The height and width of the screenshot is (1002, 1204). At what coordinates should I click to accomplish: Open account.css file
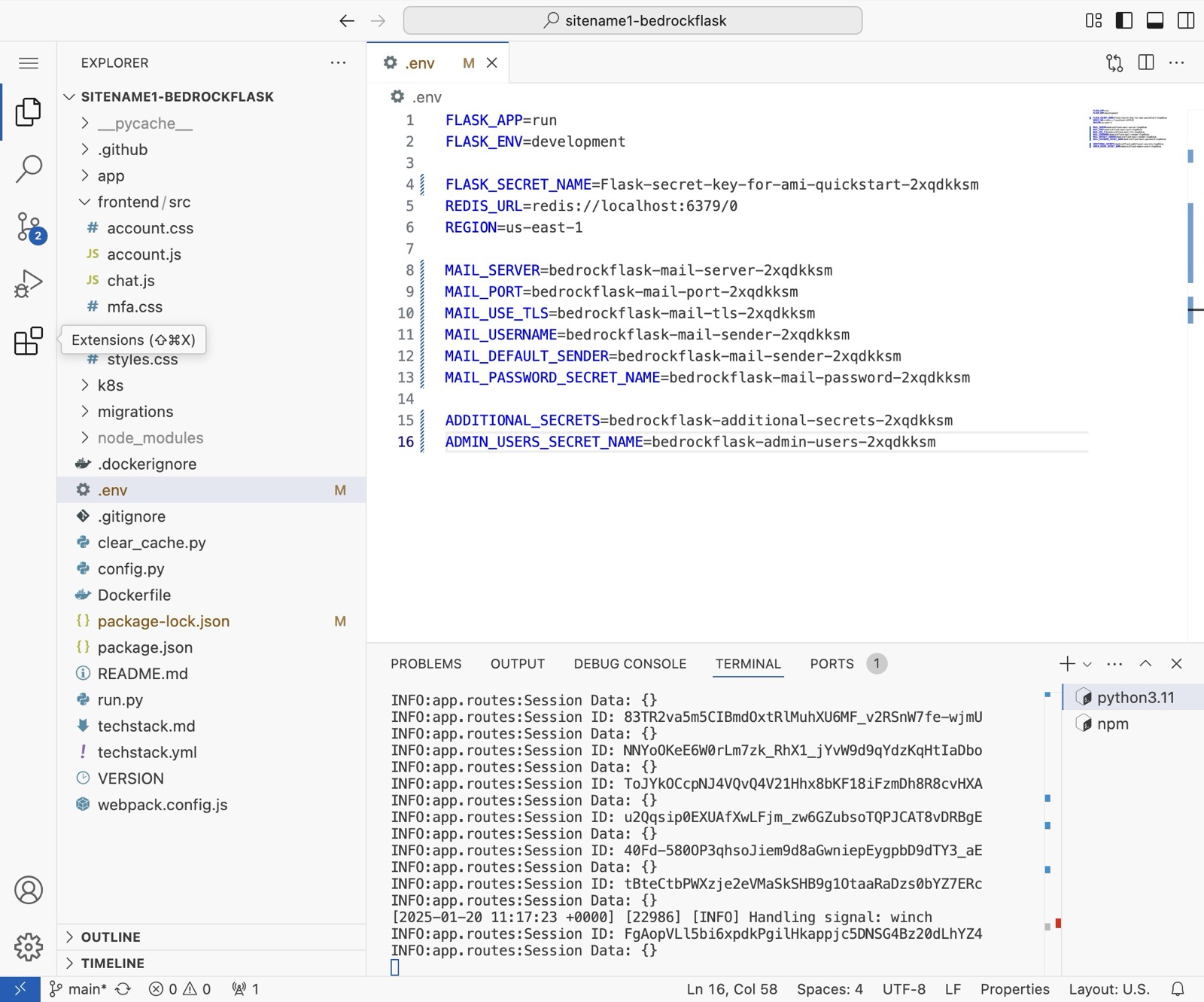coord(211,228)
